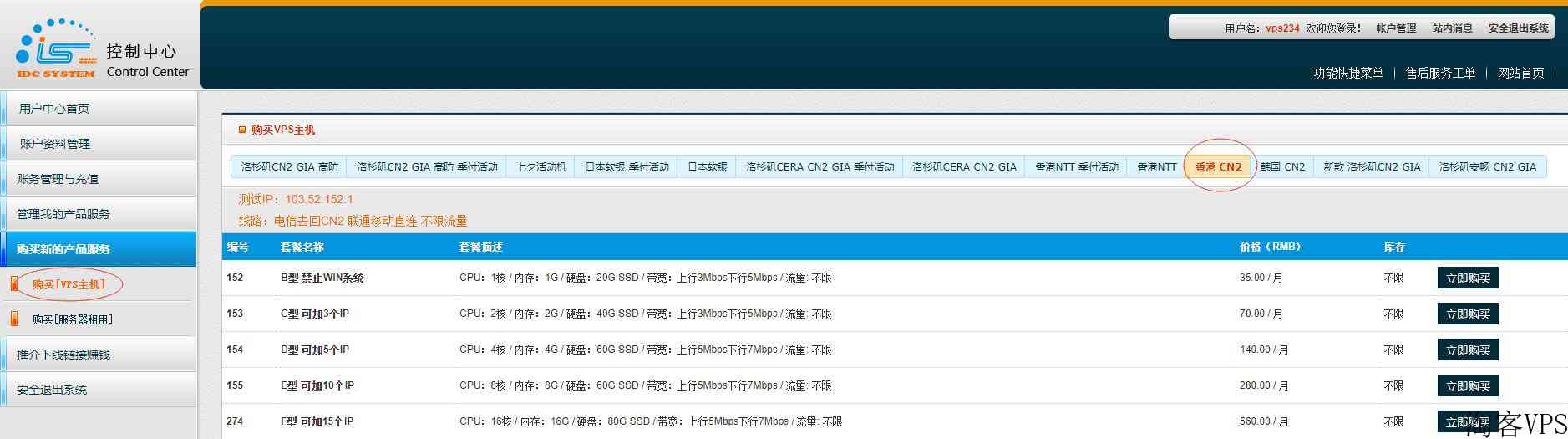Click price 140.00 / 月

click(x=1264, y=350)
